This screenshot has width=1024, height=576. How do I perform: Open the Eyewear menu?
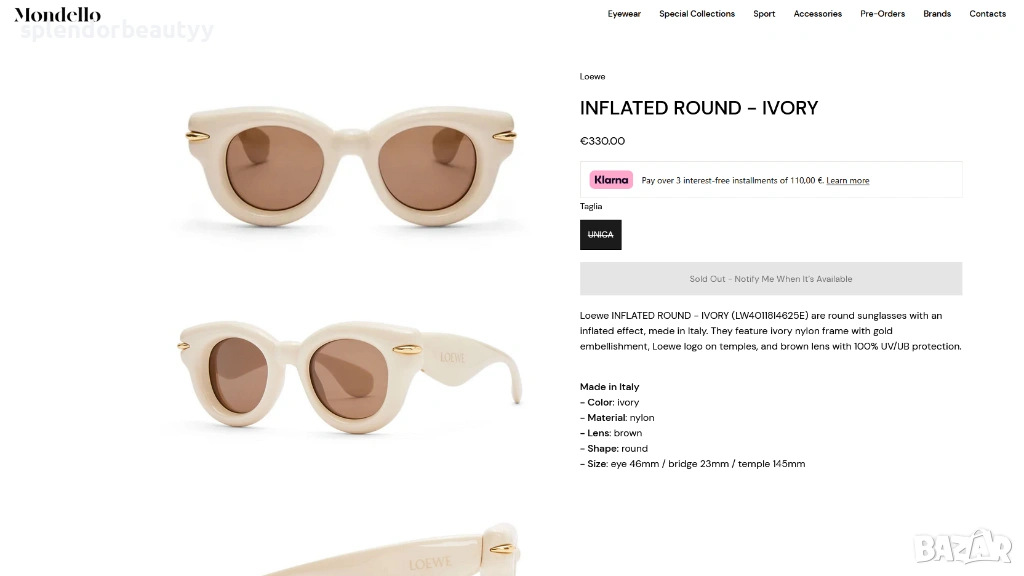click(624, 14)
